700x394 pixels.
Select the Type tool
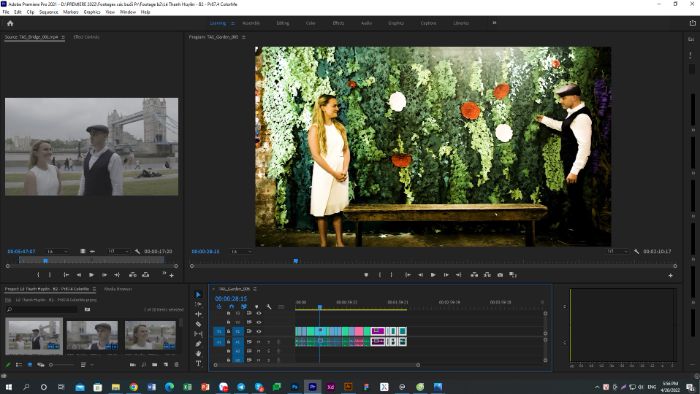199,363
